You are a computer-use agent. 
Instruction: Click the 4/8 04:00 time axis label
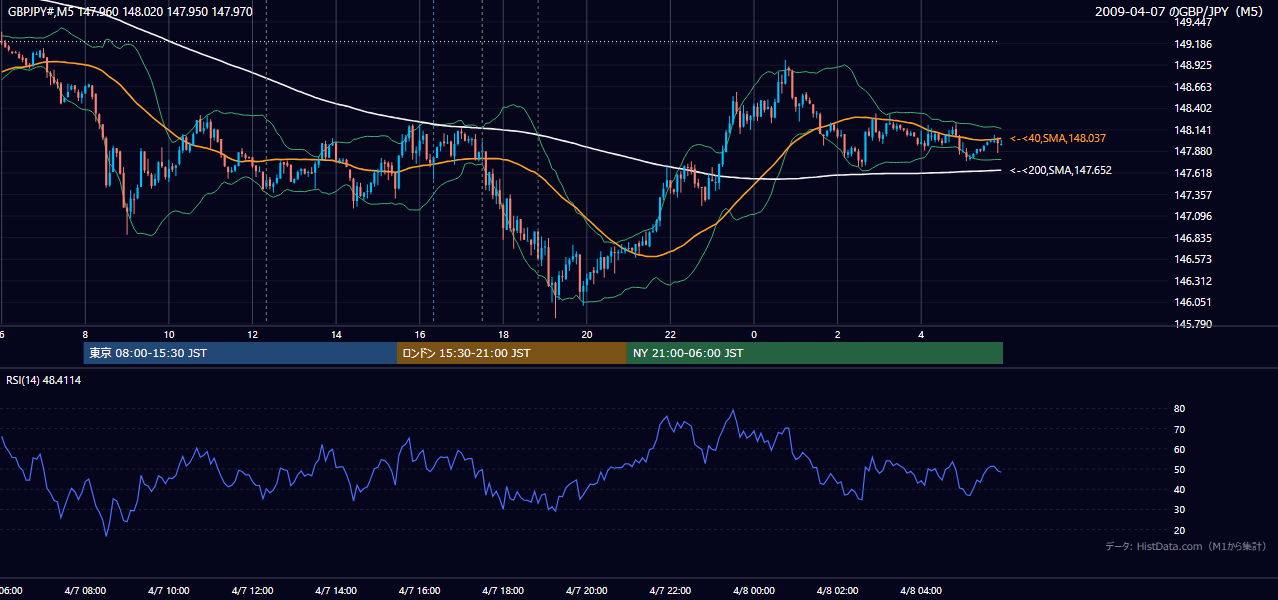921,590
